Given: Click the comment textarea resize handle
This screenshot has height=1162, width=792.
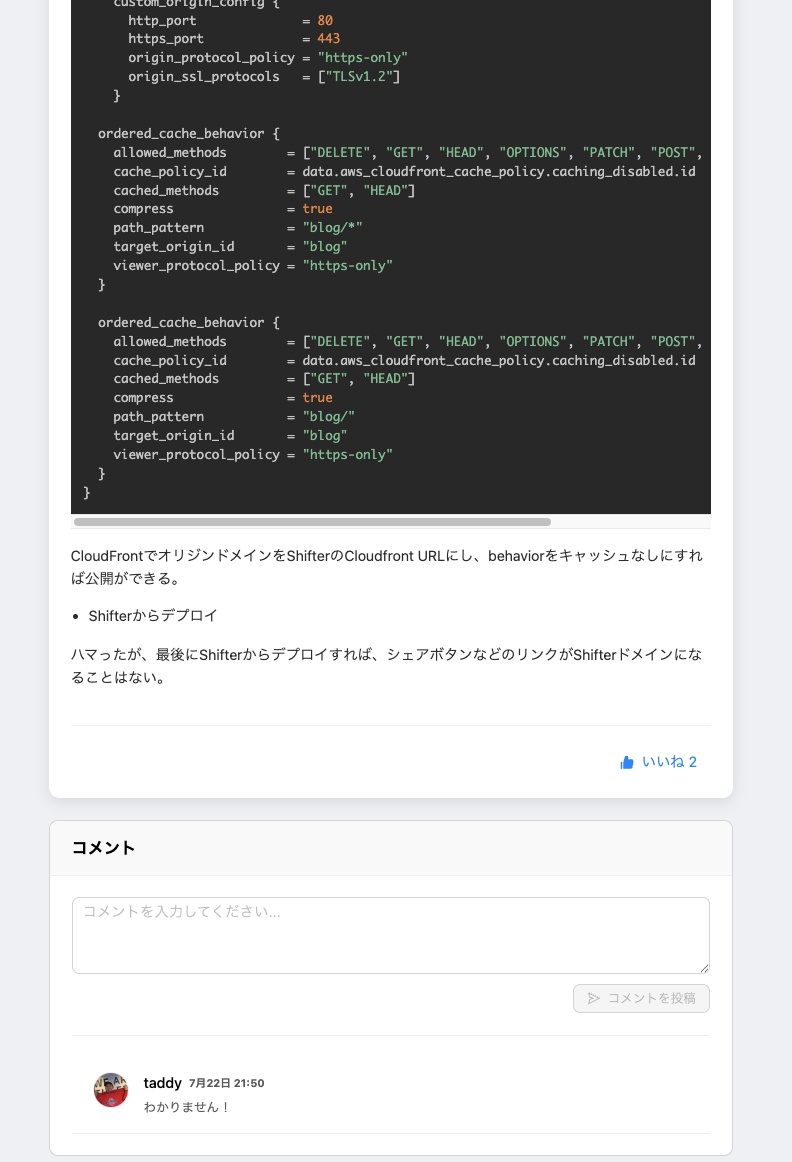Looking at the screenshot, I should (x=704, y=968).
